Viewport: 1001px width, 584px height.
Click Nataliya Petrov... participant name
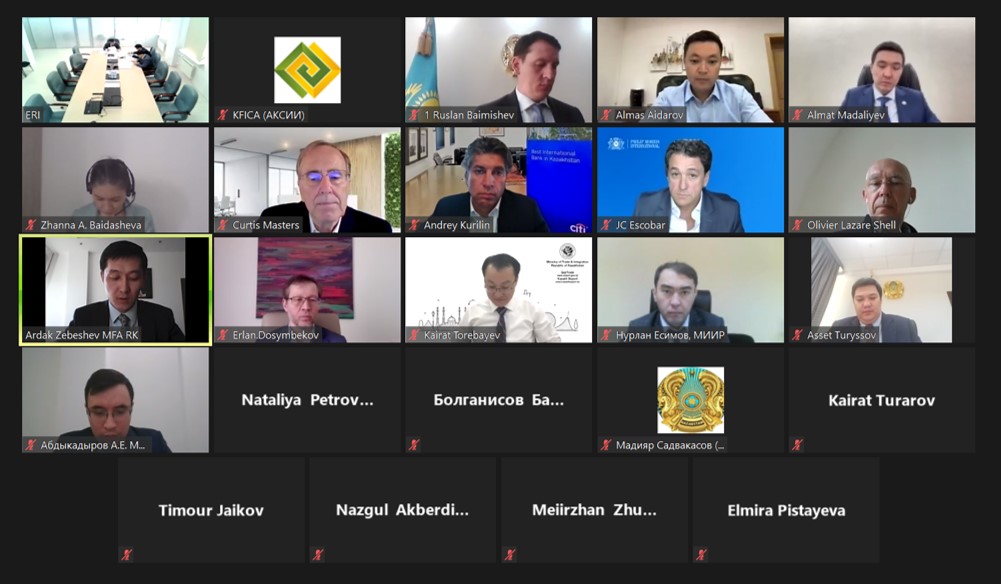coord(307,400)
